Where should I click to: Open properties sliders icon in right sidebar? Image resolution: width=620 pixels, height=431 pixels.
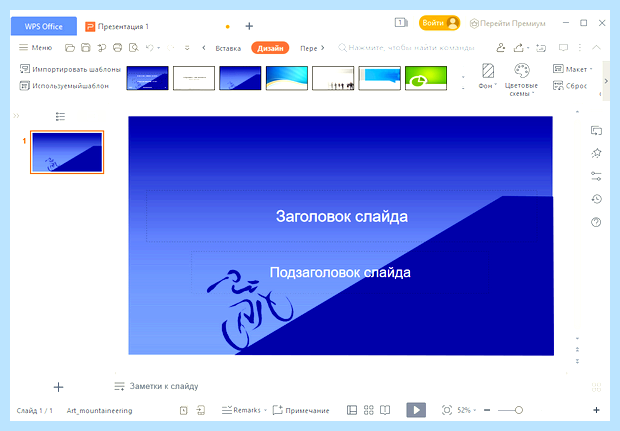click(596, 176)
